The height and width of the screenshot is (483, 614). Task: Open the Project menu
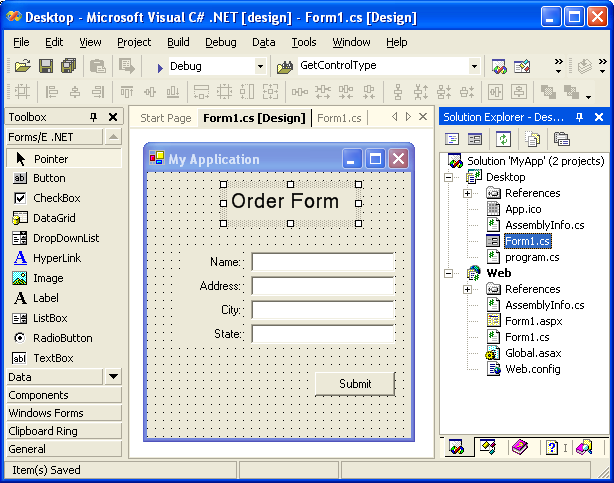[x=134, y=42]
